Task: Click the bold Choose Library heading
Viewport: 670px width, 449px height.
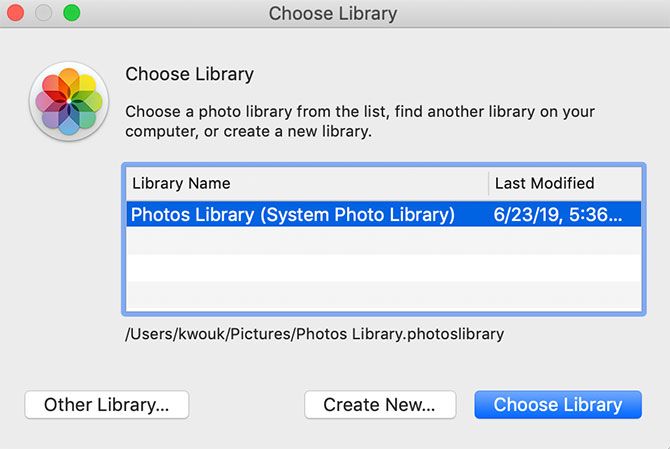Action: tap(189, 74)
